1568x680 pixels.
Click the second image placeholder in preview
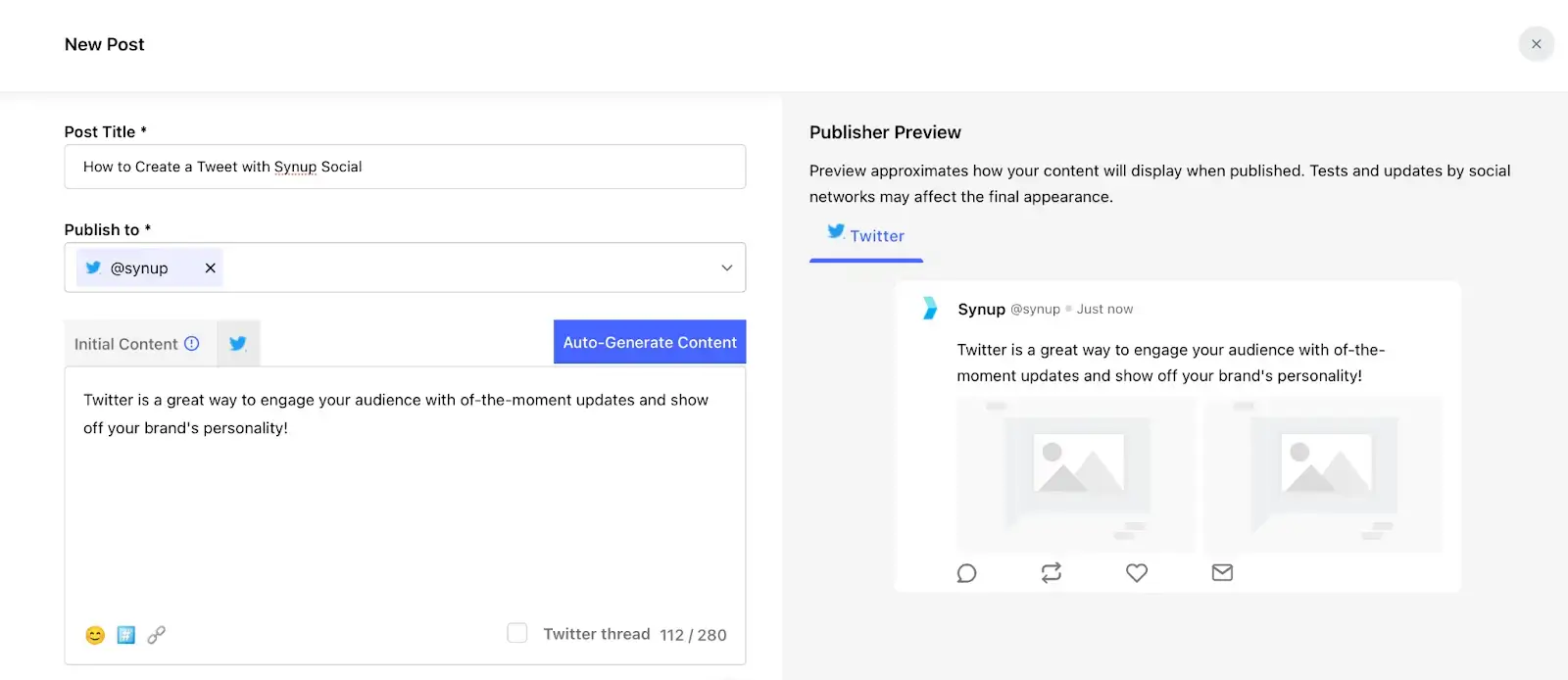coord(1323,474)
